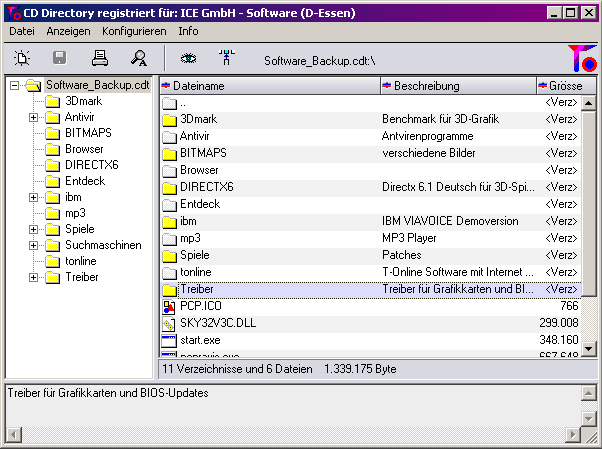Viewport: 602px width, 449px height.
Task: Select the SKY32V3C.DLL file icon
Action: point(168,323)
